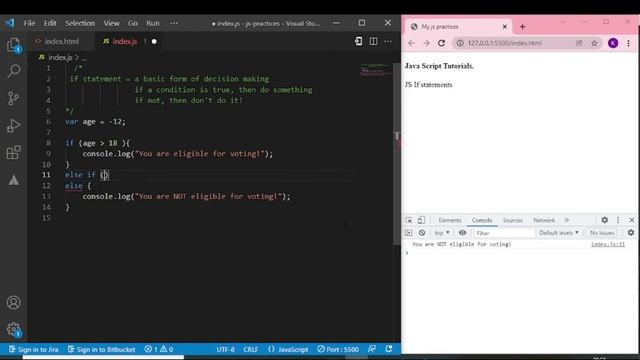Screen dimensions: 640x360
Task: Click the feedback icon in status bar
Action: tap(371, 349)
